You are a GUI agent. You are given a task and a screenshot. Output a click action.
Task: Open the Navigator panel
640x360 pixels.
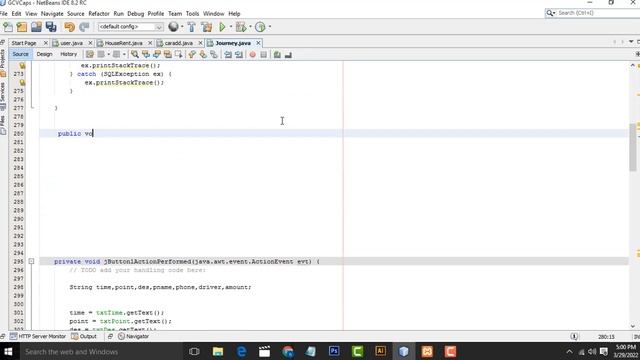pos(133,336)
